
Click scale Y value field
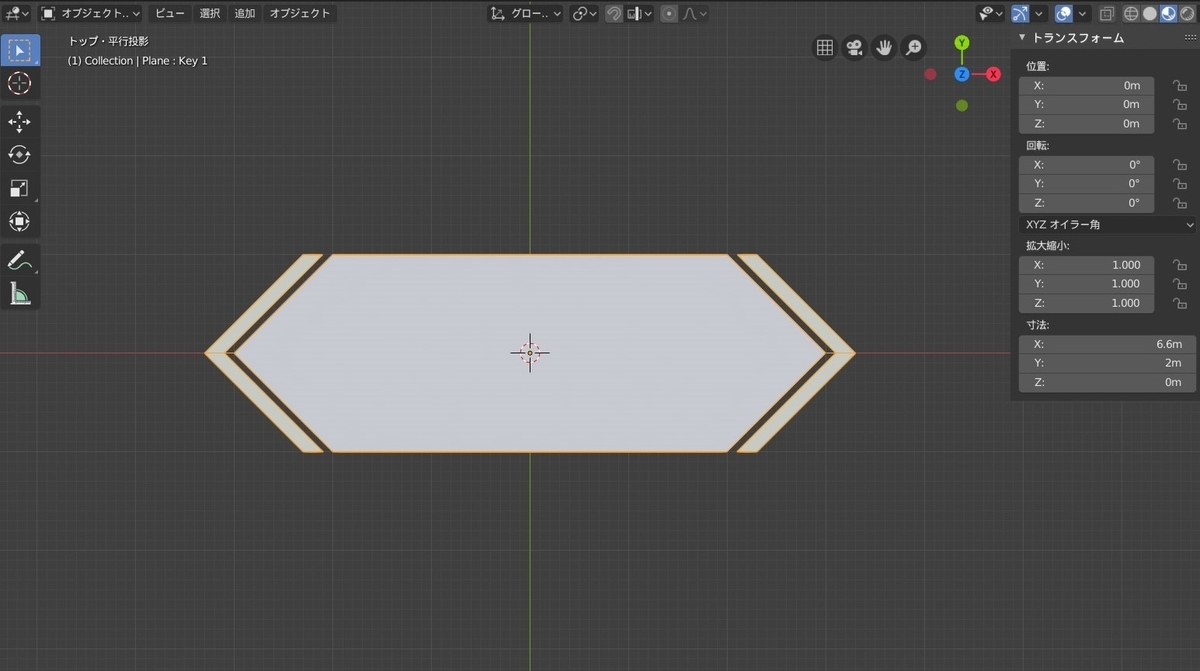[1086, 284]
